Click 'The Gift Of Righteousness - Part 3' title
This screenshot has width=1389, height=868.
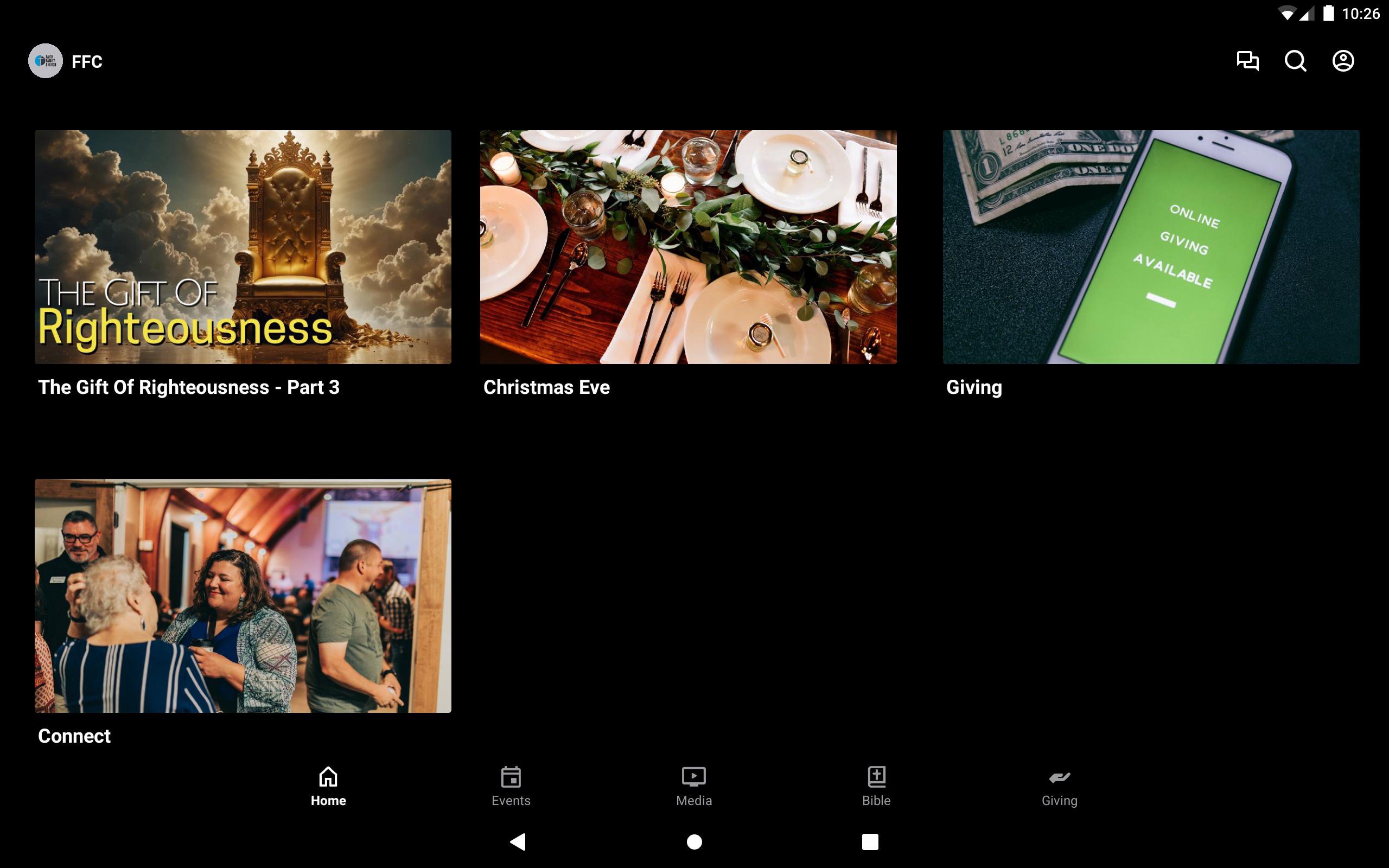189,387
